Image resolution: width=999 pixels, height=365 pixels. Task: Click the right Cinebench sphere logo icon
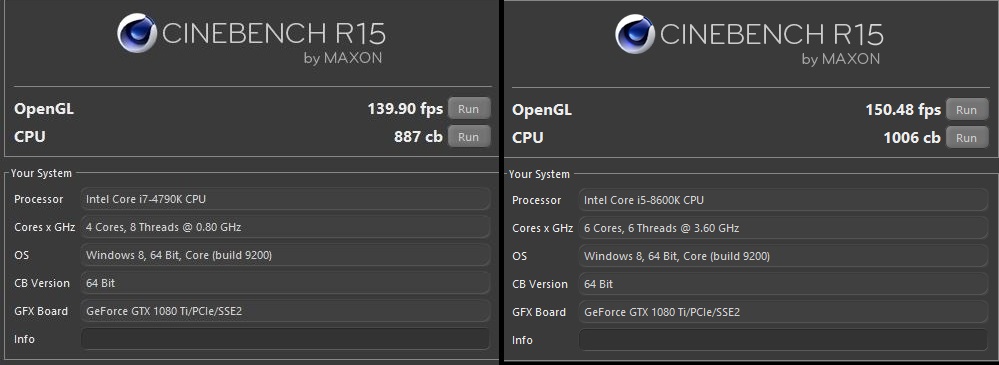[635, 34]
